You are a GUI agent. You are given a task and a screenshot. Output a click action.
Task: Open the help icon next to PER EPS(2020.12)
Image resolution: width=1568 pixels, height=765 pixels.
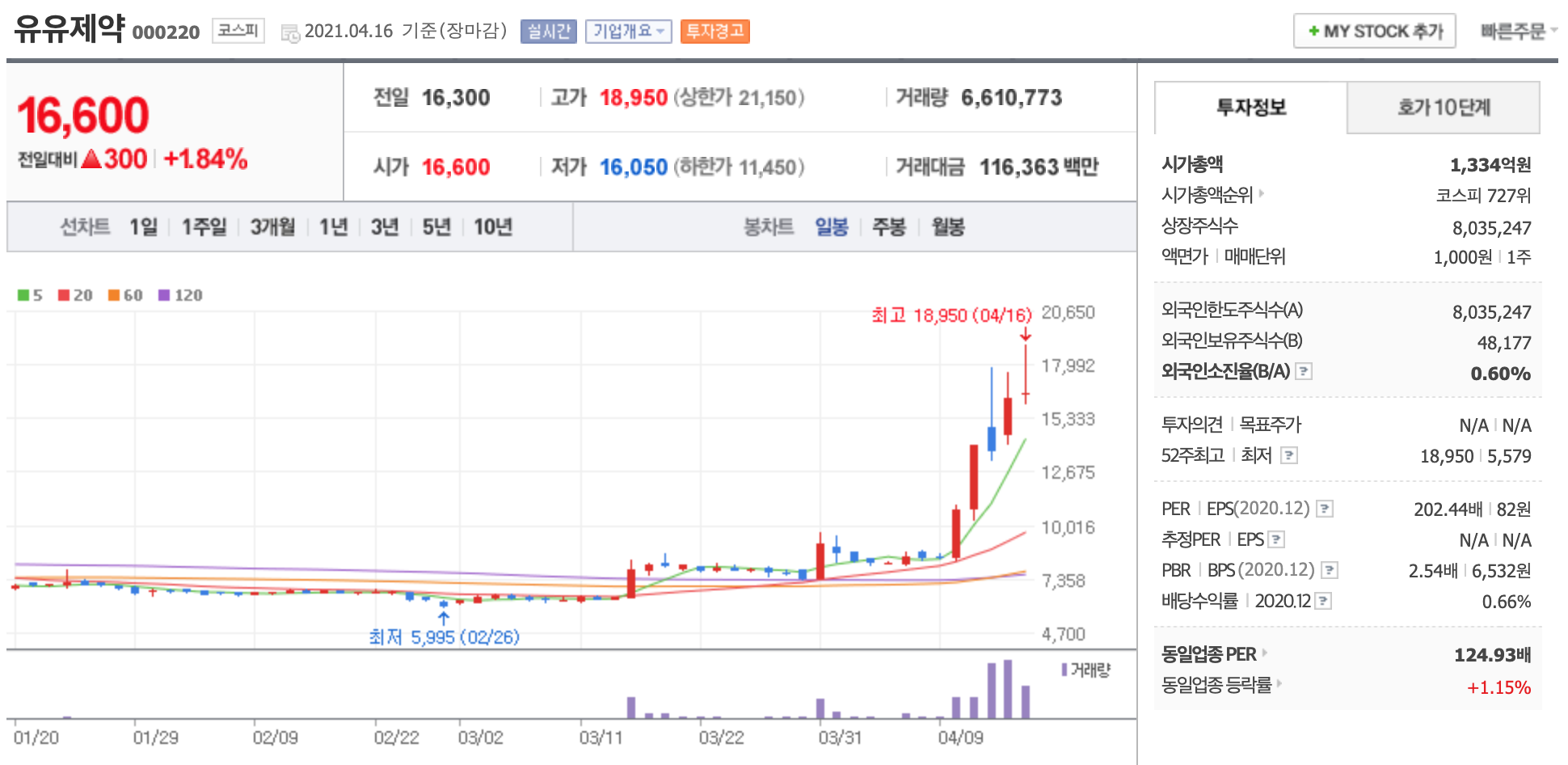pyautogui.click(x=1325, y=509)
